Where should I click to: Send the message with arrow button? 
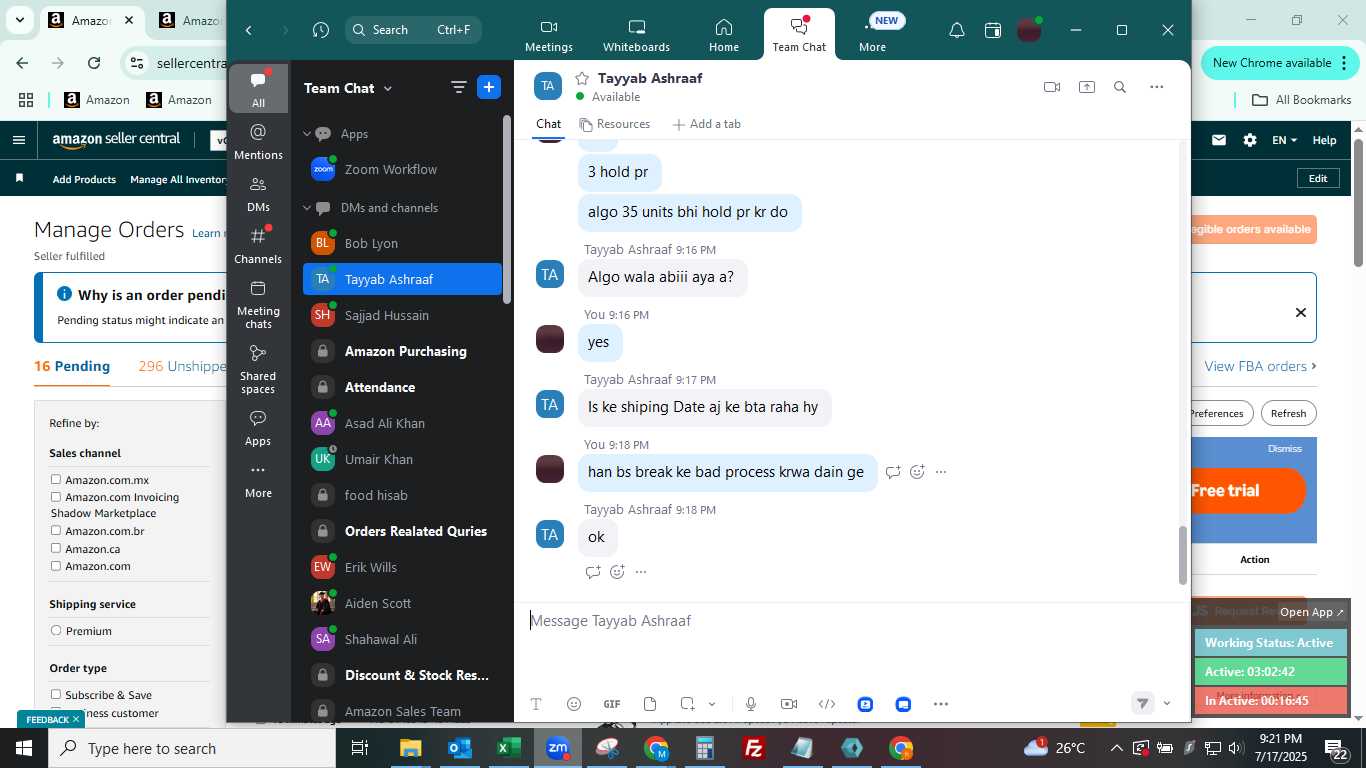(1143, 703)
